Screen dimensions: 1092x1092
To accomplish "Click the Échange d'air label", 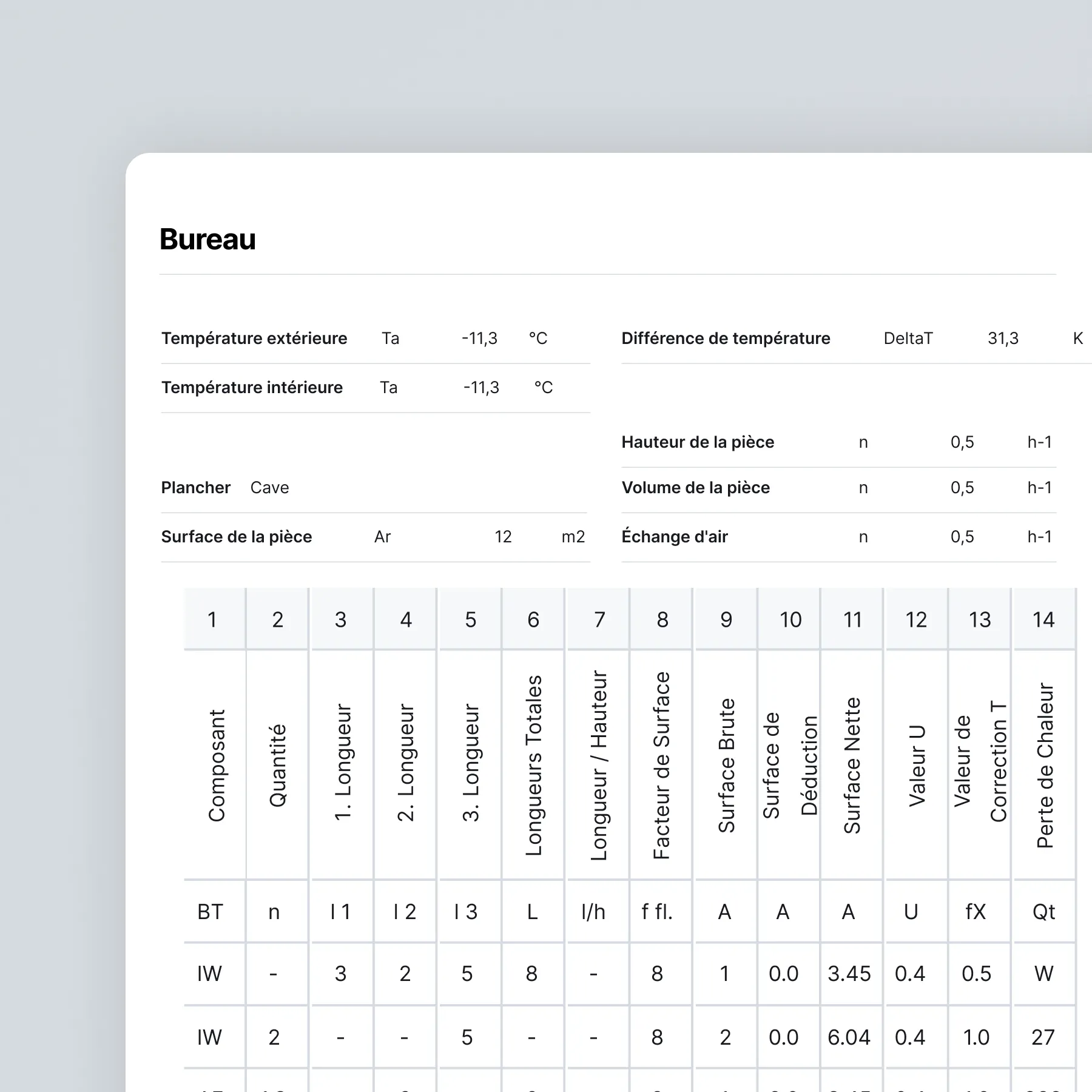I will click(675, 536).
